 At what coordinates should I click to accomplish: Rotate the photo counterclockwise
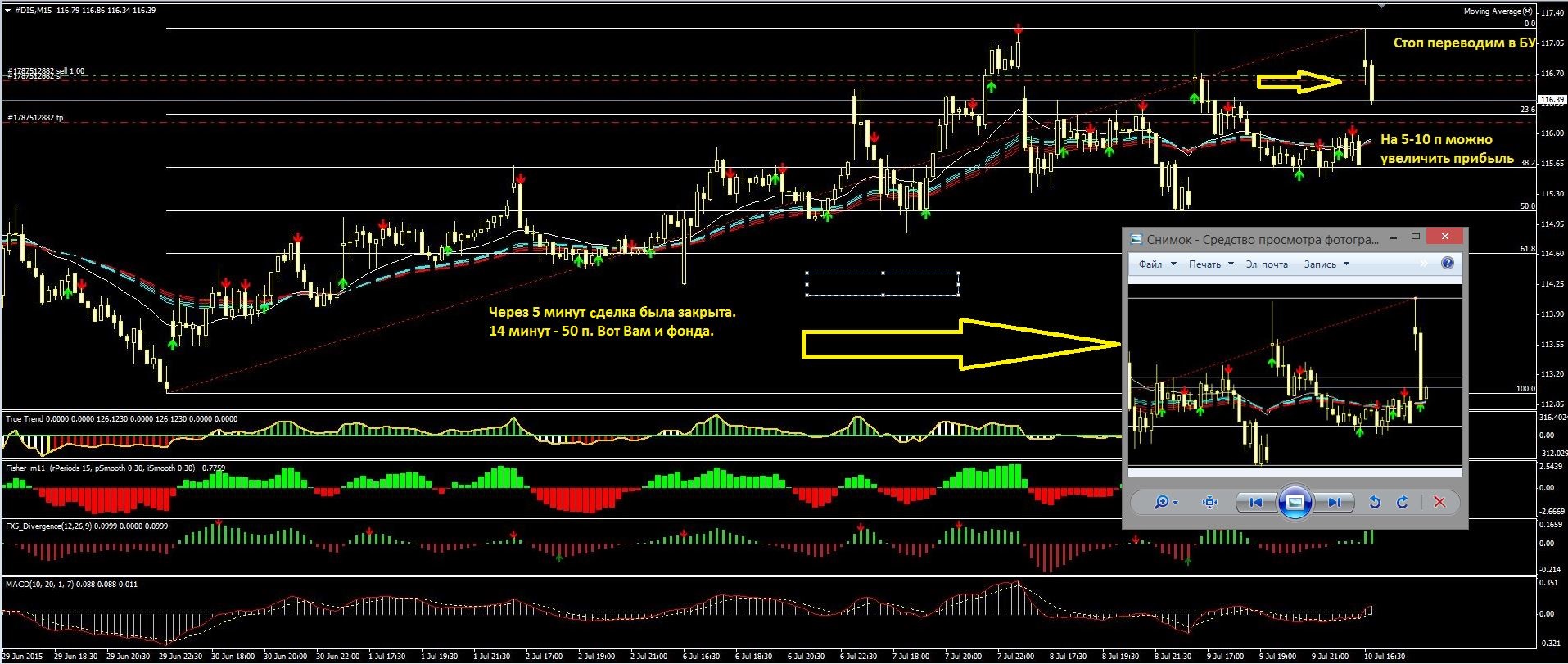click(x=1375, y=502)
